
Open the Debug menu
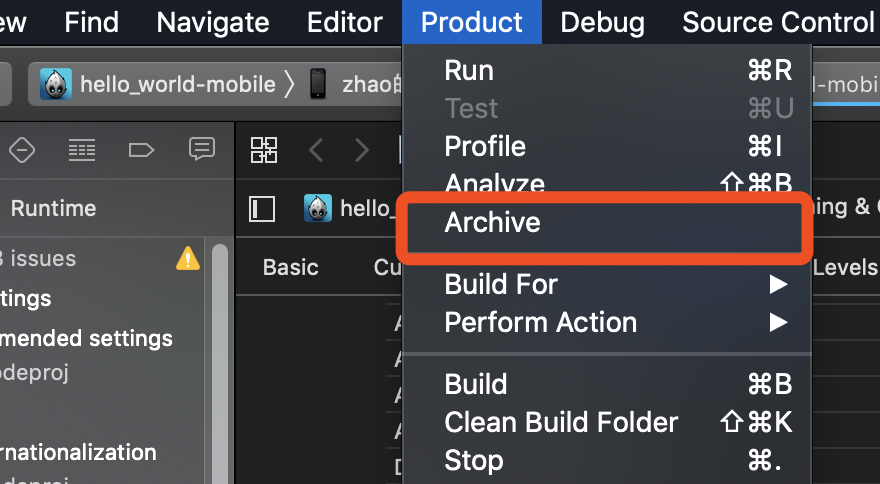coord(602,22)
